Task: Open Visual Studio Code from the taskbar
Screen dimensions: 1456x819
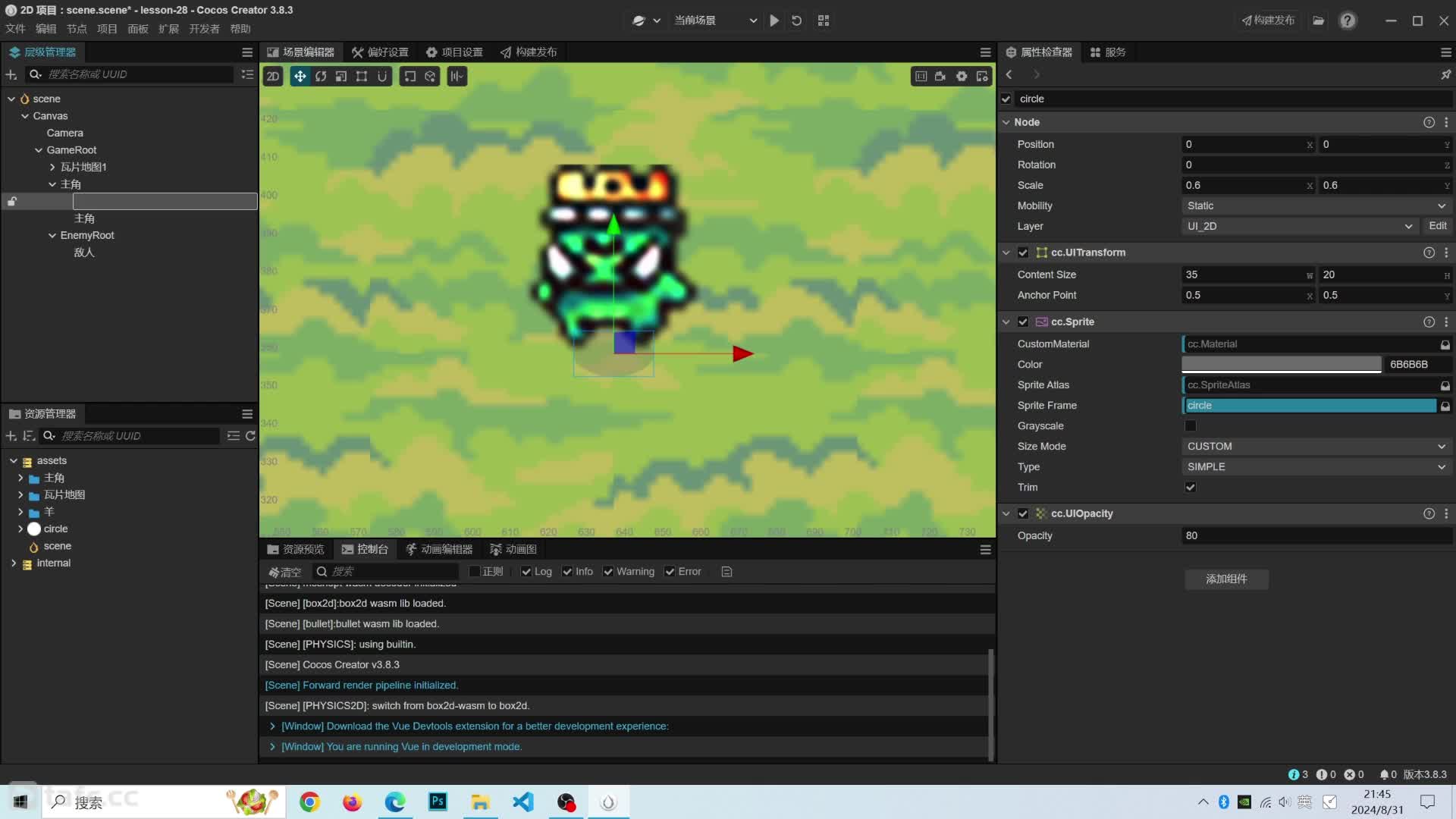Action: point(523,802)
